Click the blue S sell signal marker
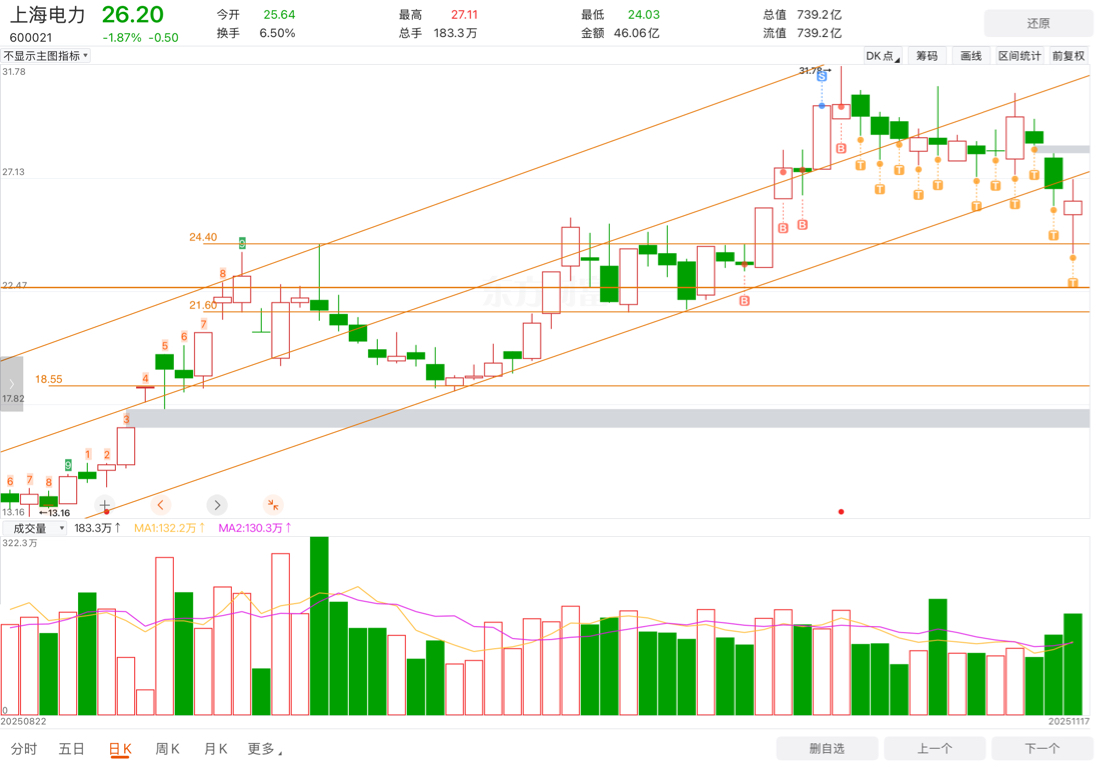The height and width of the screenshot is (768, 1100). (821, 76)
